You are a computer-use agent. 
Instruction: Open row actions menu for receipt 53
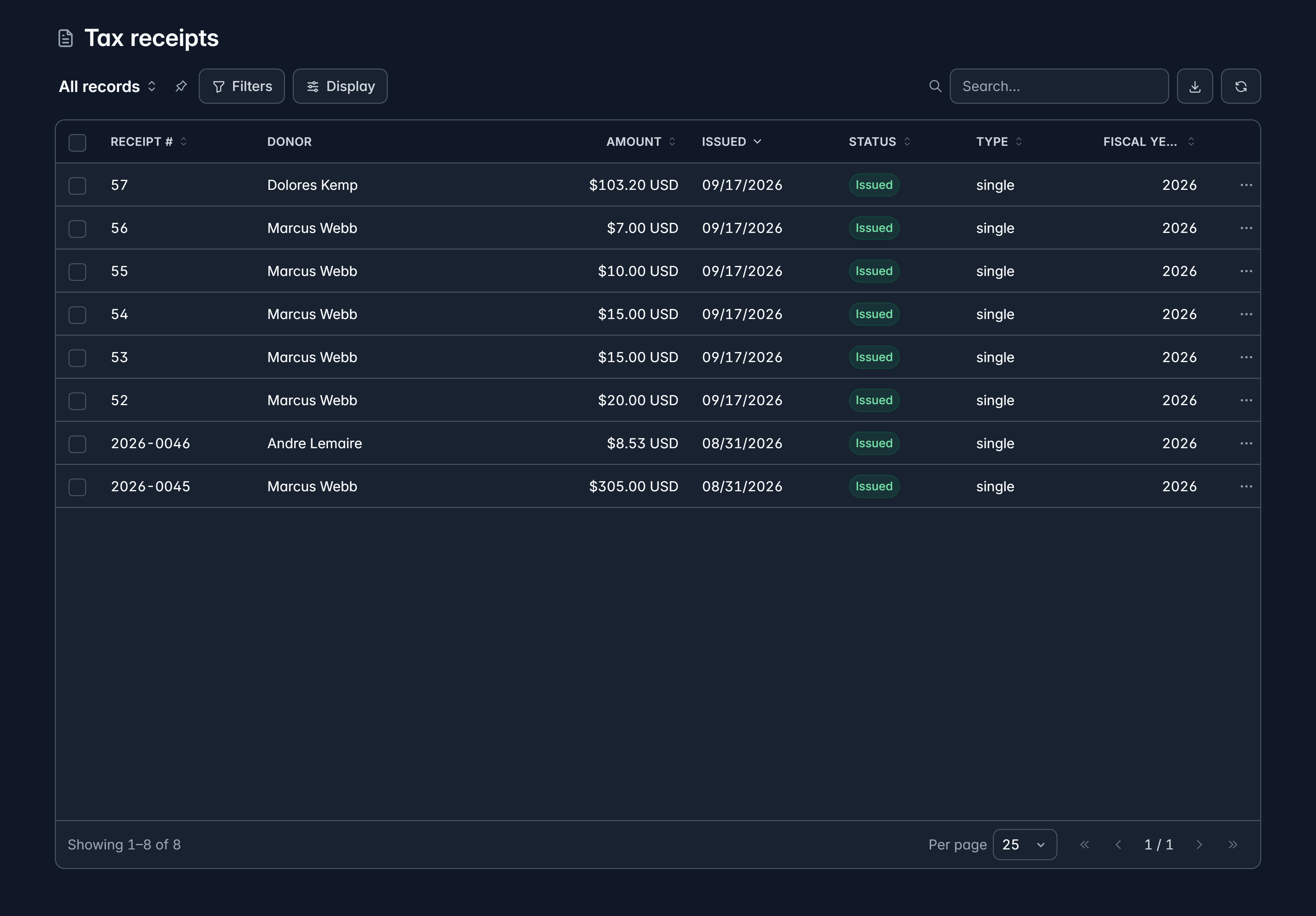point(1245,357)
